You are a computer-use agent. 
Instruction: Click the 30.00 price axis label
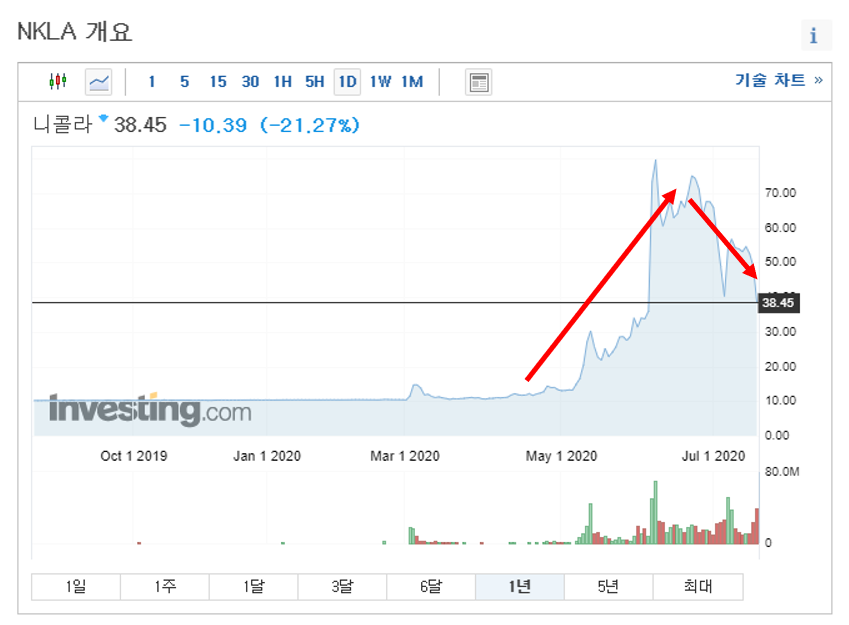click(780, 331)
